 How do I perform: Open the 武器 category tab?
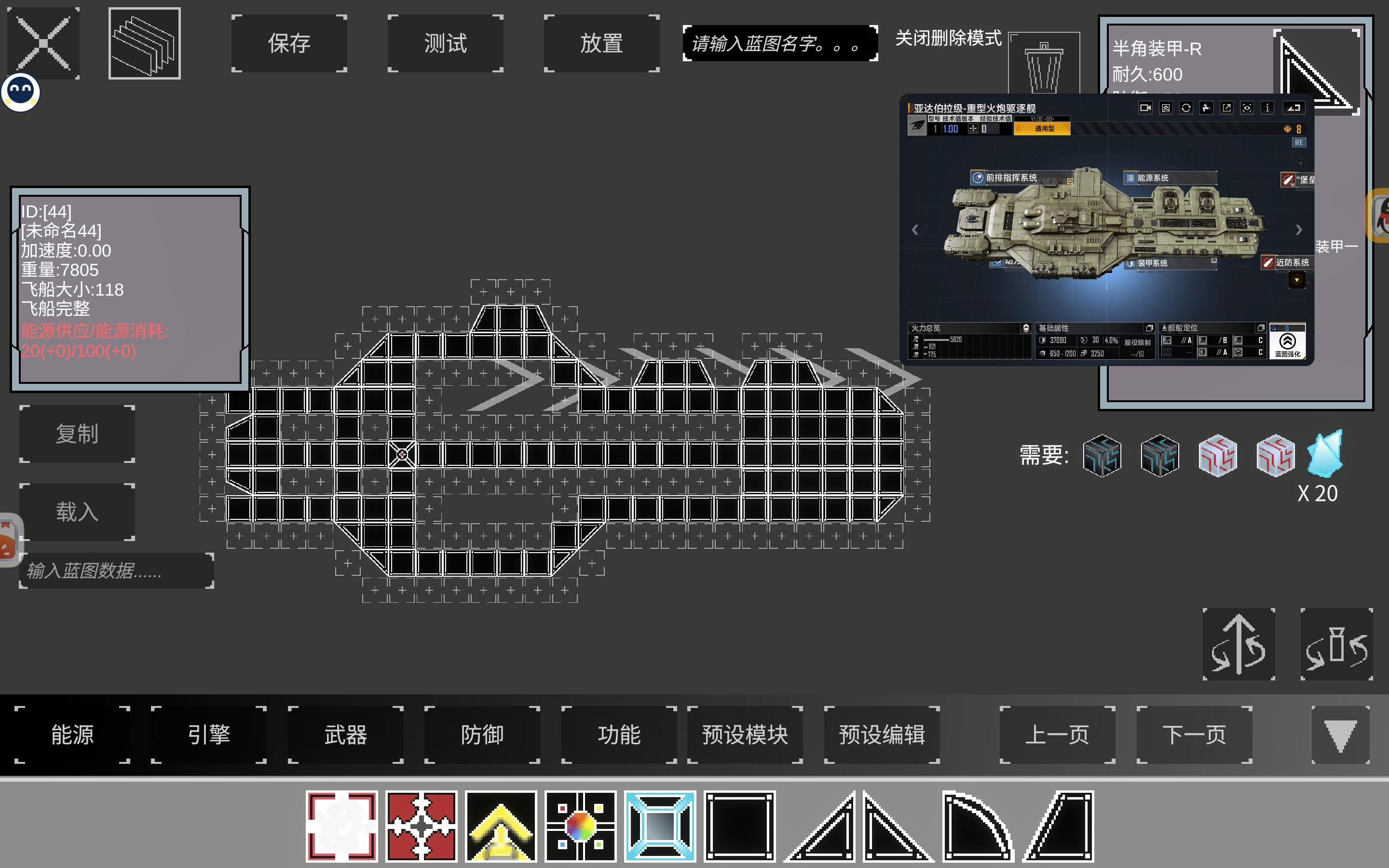click(x=345, y=735)
